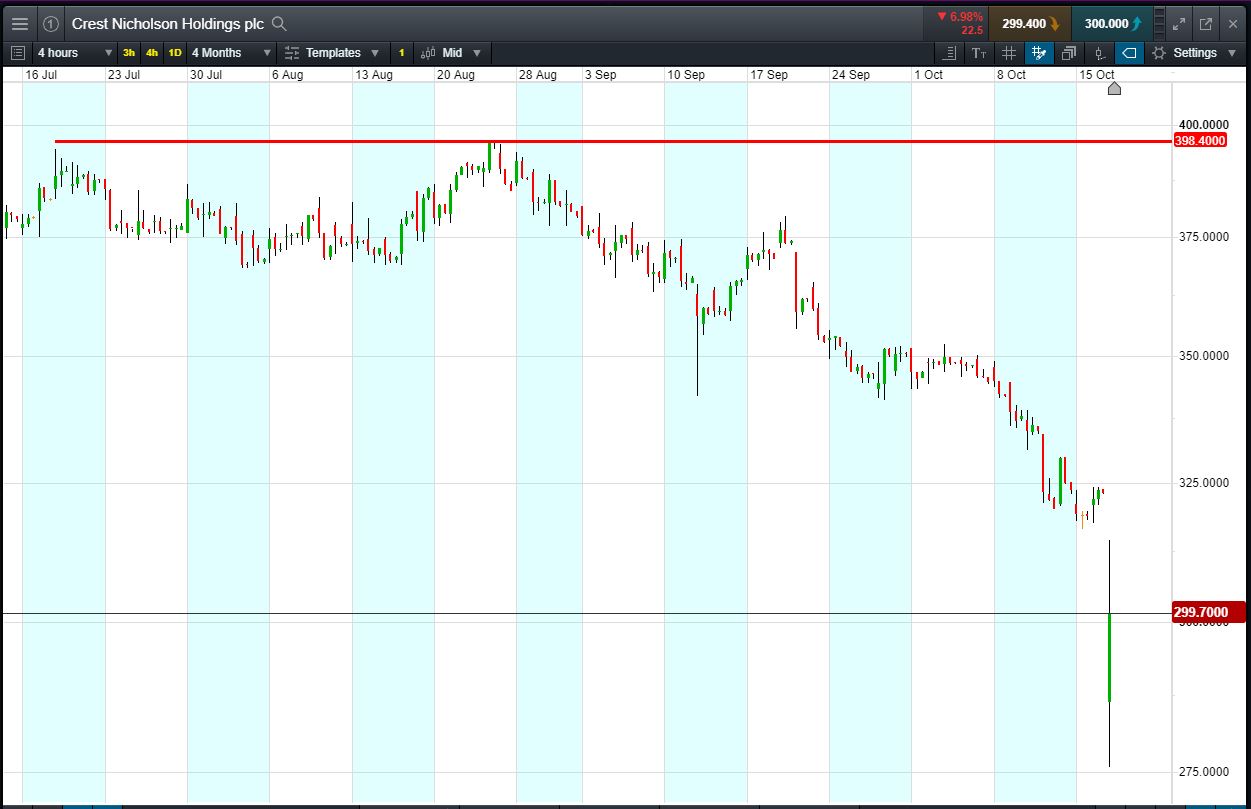Viewport: 1251px width, 809px height.
Task: Open the chart Settings dropdown
Action: coord(1194,53)
